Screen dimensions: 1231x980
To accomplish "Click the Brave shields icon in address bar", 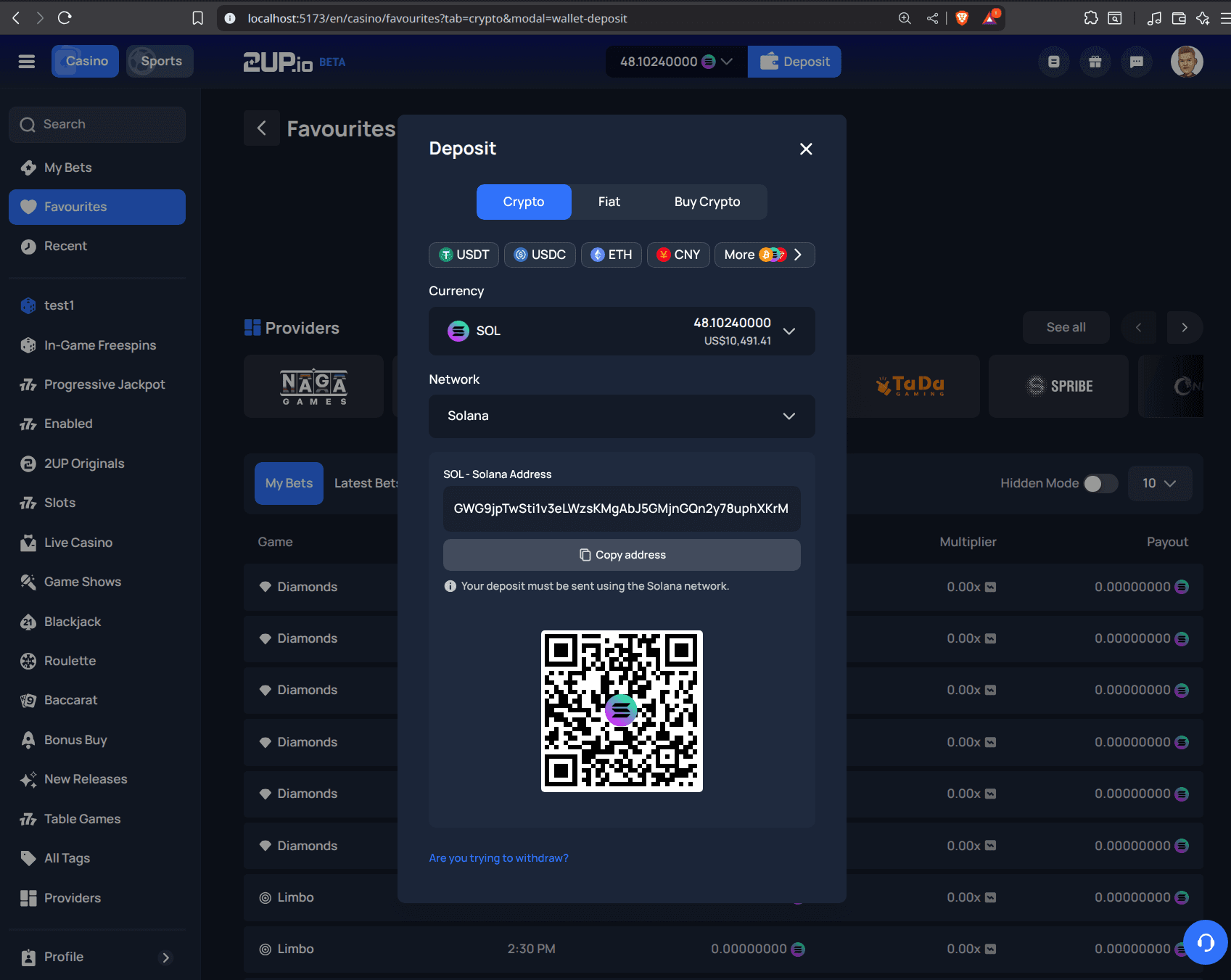I will [962, 18].
